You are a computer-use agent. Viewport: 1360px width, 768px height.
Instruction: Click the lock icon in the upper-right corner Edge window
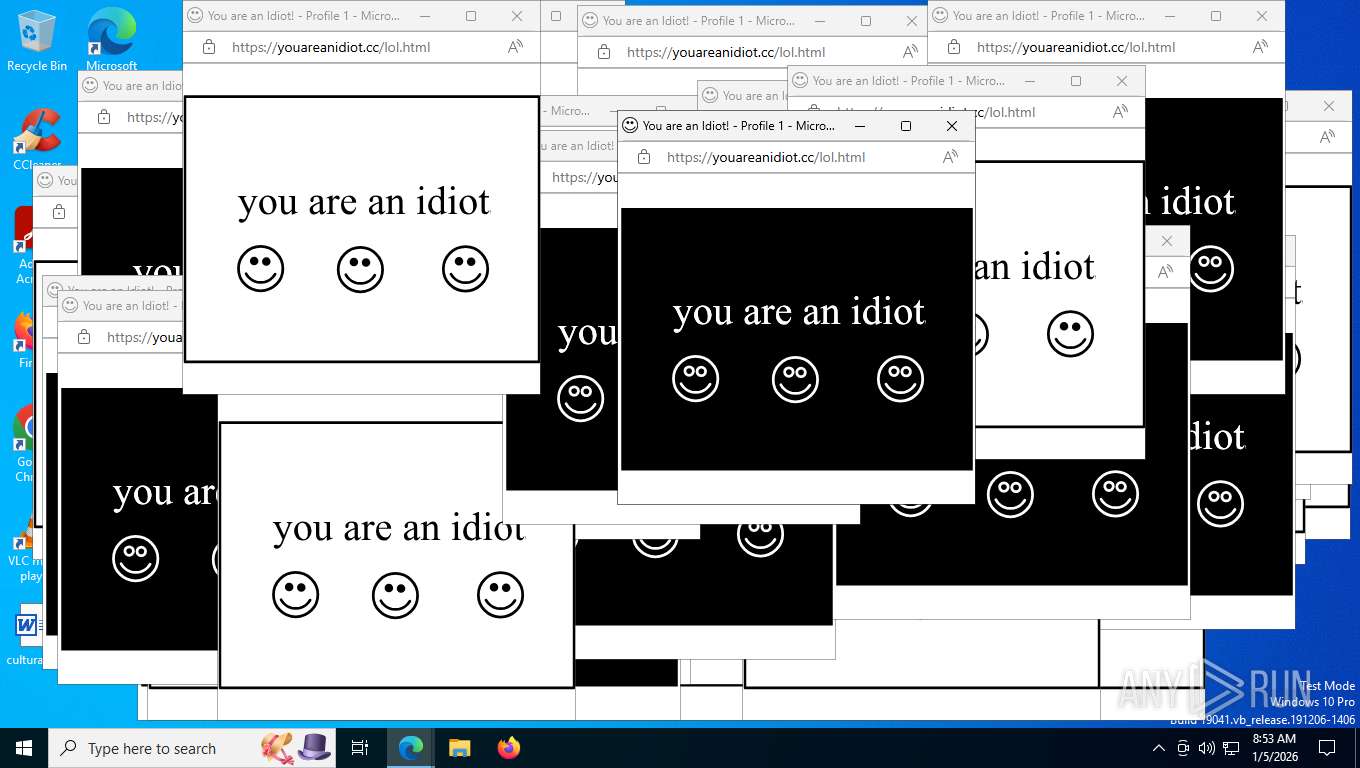pyautogui.click(x=954, y=47)
